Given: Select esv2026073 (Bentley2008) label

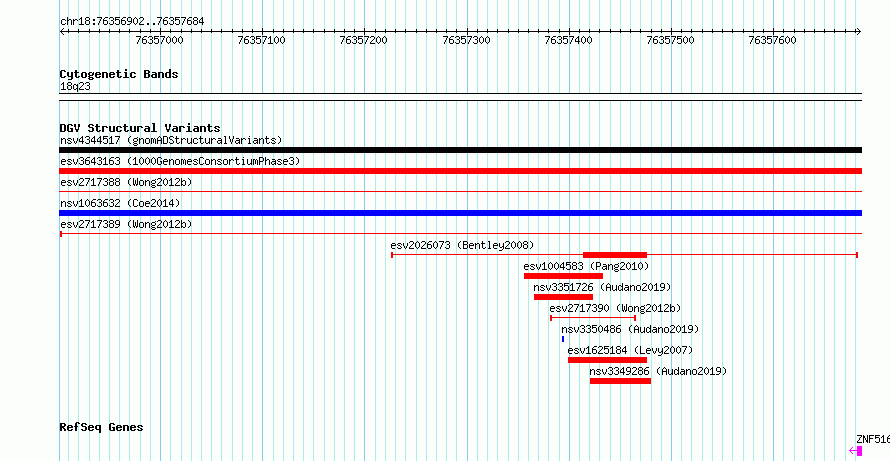Looking at the screenshot, I should (462, 245).
